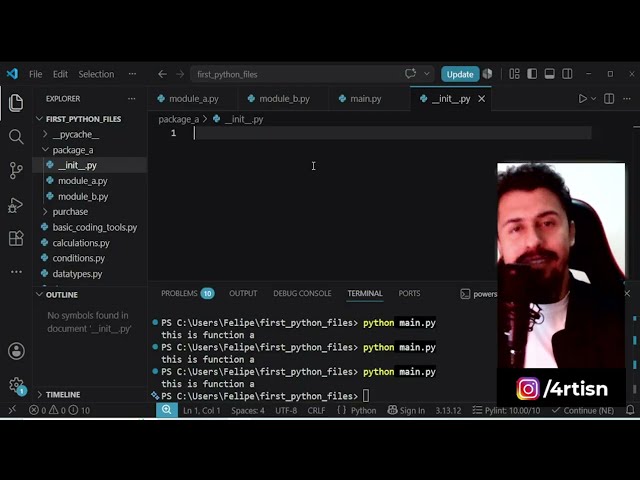Open the Edit menu

pos(60,74)
